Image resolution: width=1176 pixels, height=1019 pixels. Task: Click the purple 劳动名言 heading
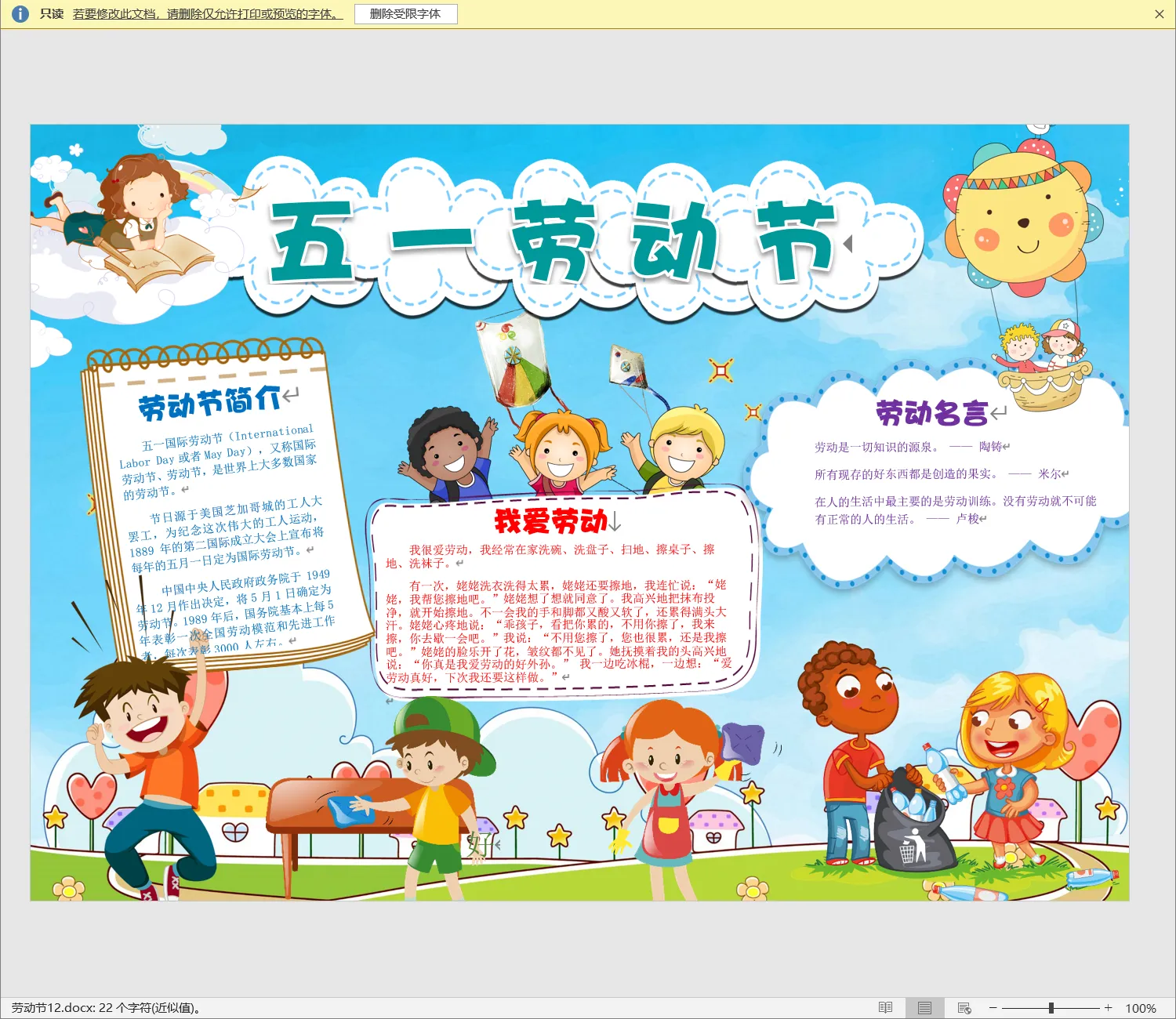[x=931, y=413]
